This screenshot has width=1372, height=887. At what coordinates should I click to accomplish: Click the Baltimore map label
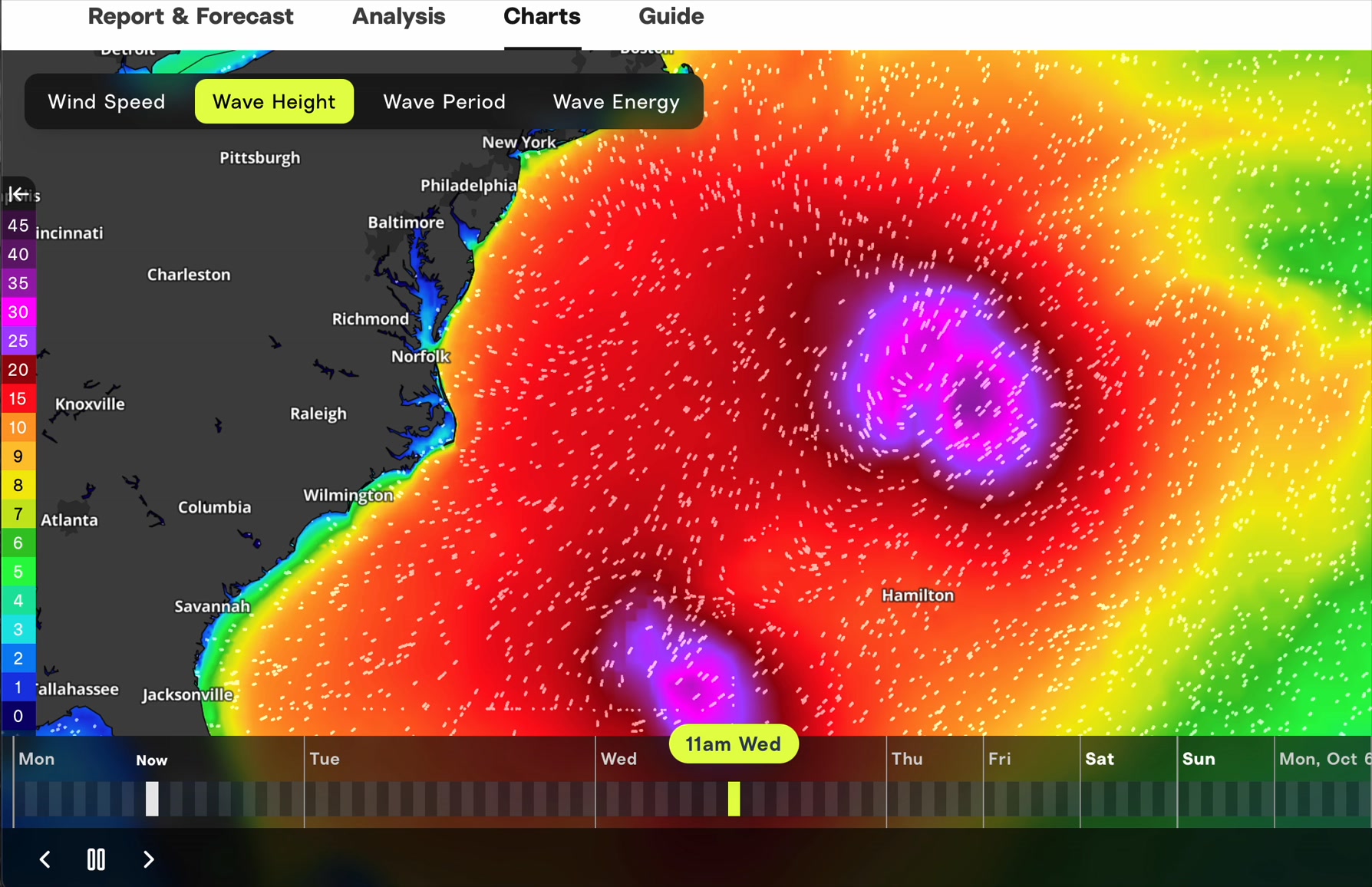[x=406, y=223]
